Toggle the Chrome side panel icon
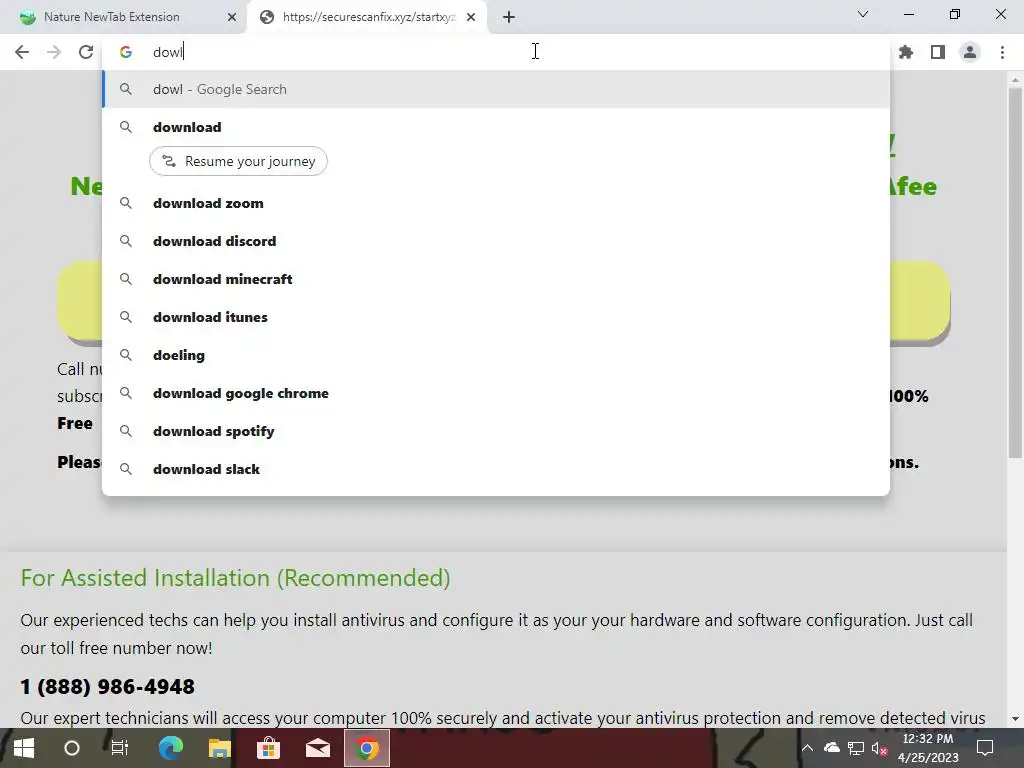The image size is (1024, 768). pos(938,52)
